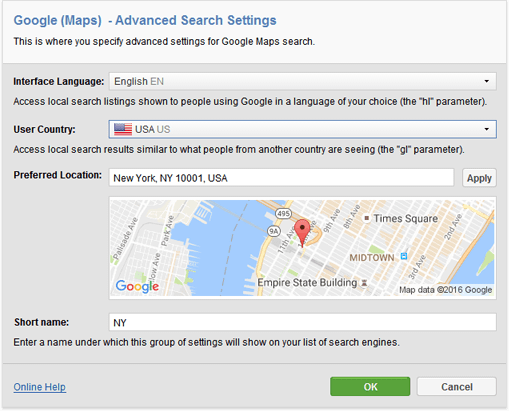Cancel the Advanced Search Settings dialog
The height and width of the screenshot is (411, 509).
[x=457, y=387]
